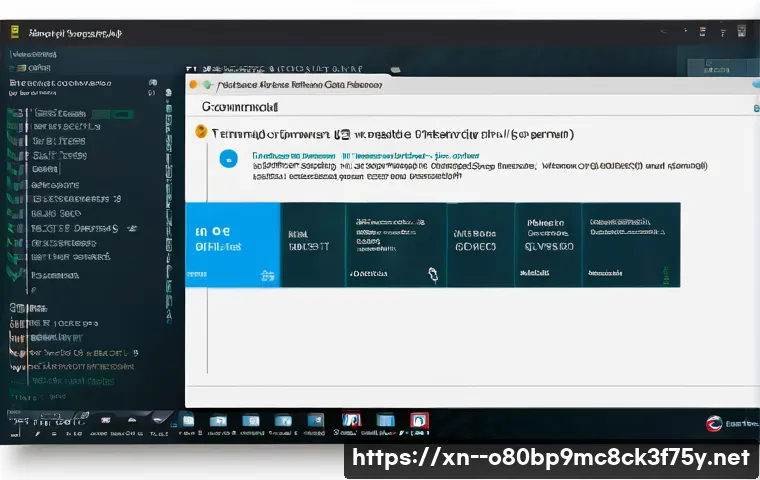Click the red-bordered icon at the taskbar's right end
The height and width of the screenshot is (480, 760).
(420, 421)
